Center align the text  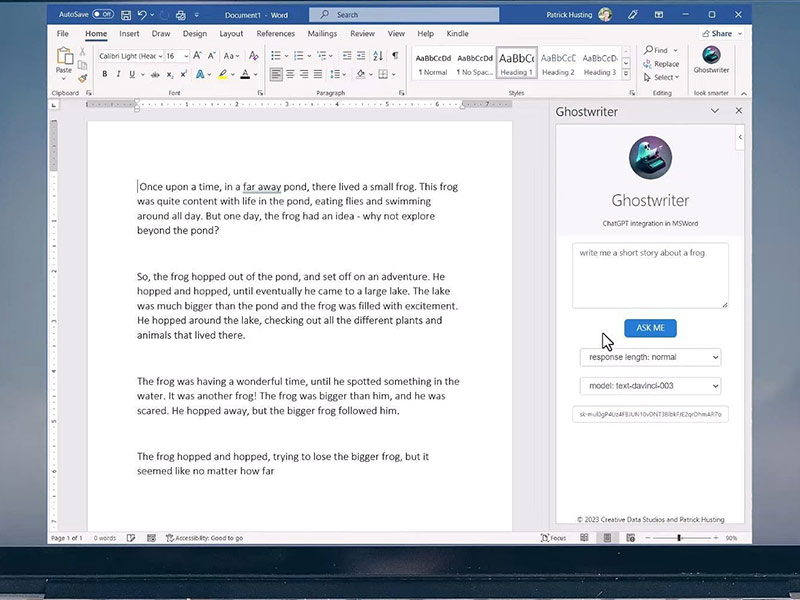pos(290,74)
